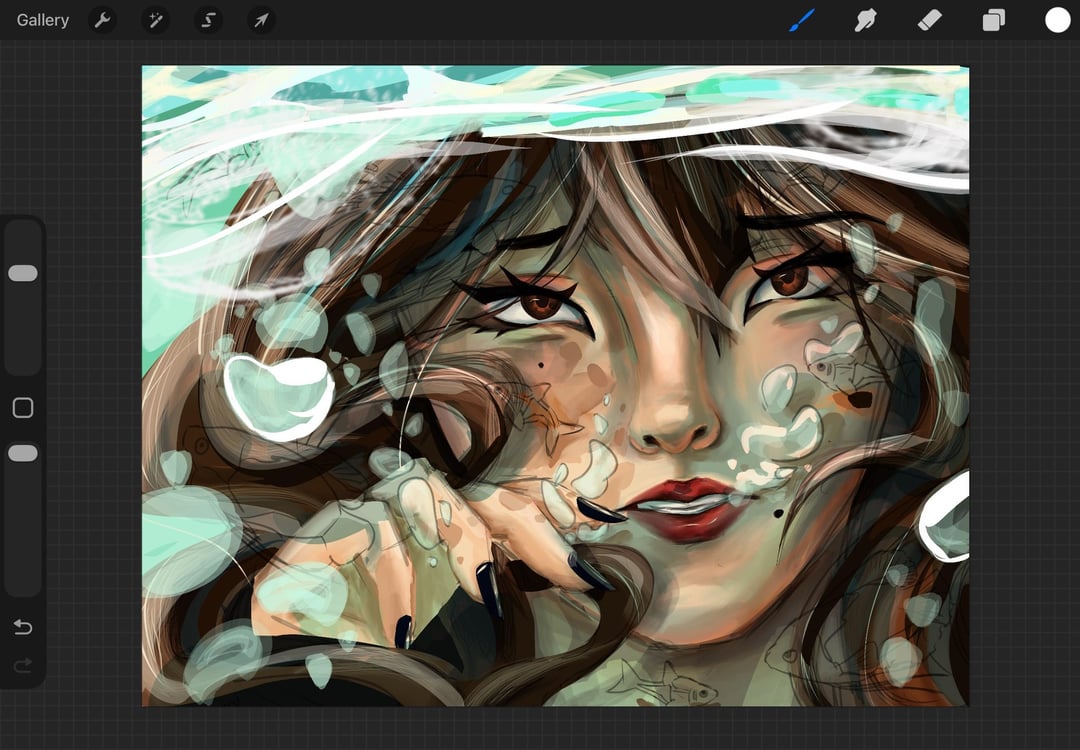Open the Adjustments magic wand menu
1080x750 pixels.
(155, 20)
